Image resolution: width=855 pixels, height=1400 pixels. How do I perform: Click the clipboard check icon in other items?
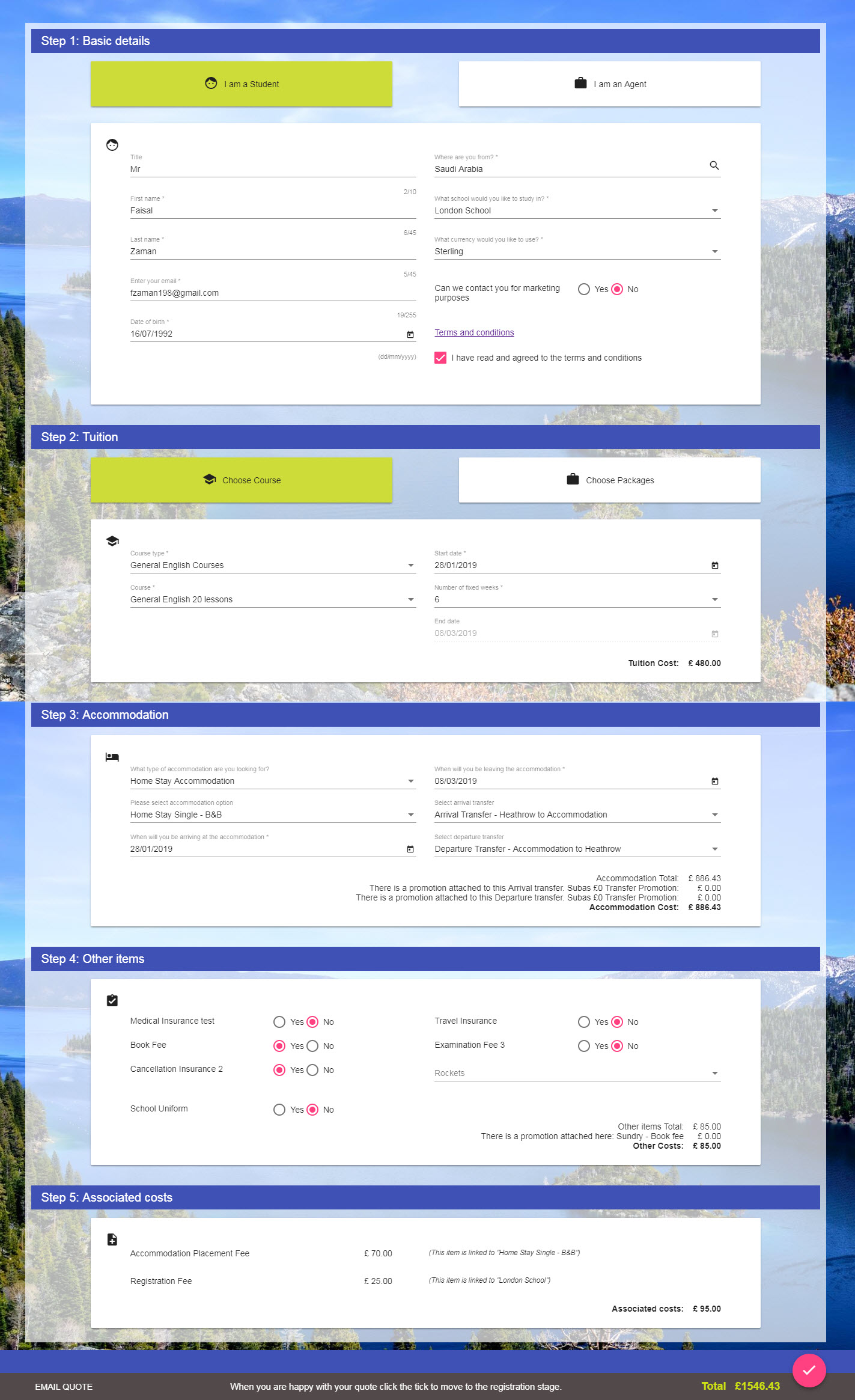coord(112,1000)
